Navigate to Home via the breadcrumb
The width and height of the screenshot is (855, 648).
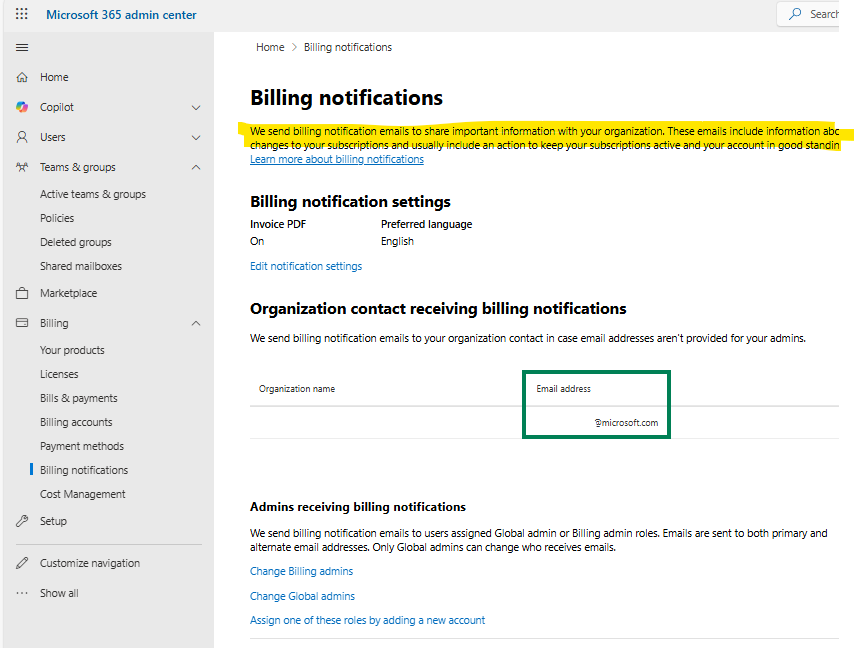coord(270,47)
